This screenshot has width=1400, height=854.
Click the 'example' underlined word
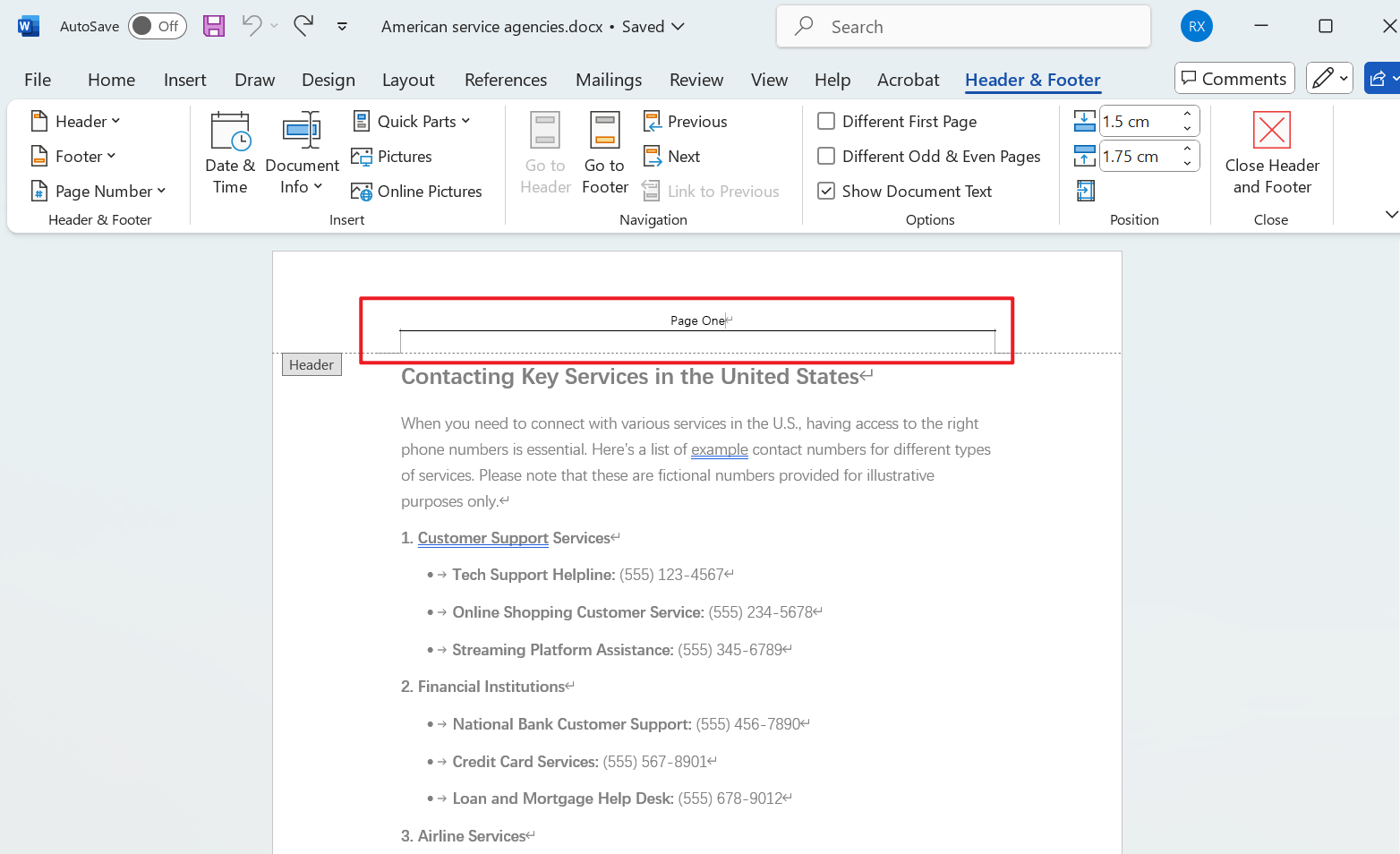point(720,449)
